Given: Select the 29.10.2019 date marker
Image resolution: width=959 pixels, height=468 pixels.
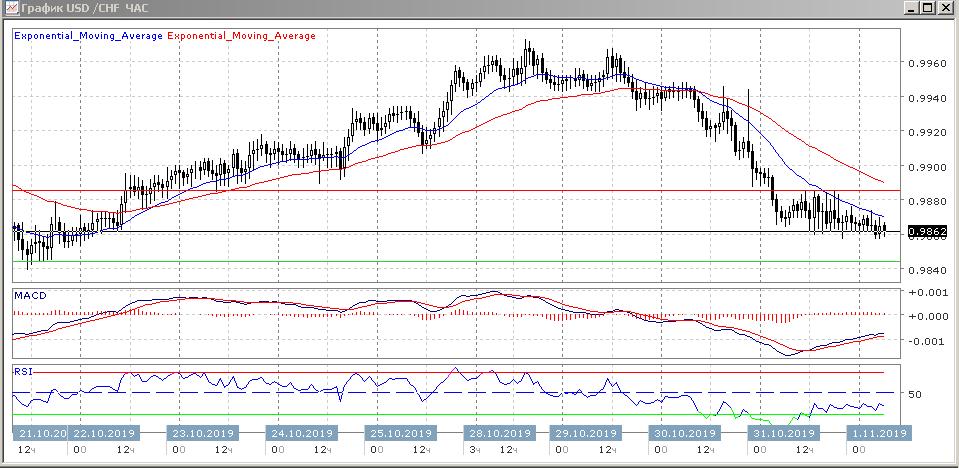Looking at the screenshot, I should tap(583, 434).
